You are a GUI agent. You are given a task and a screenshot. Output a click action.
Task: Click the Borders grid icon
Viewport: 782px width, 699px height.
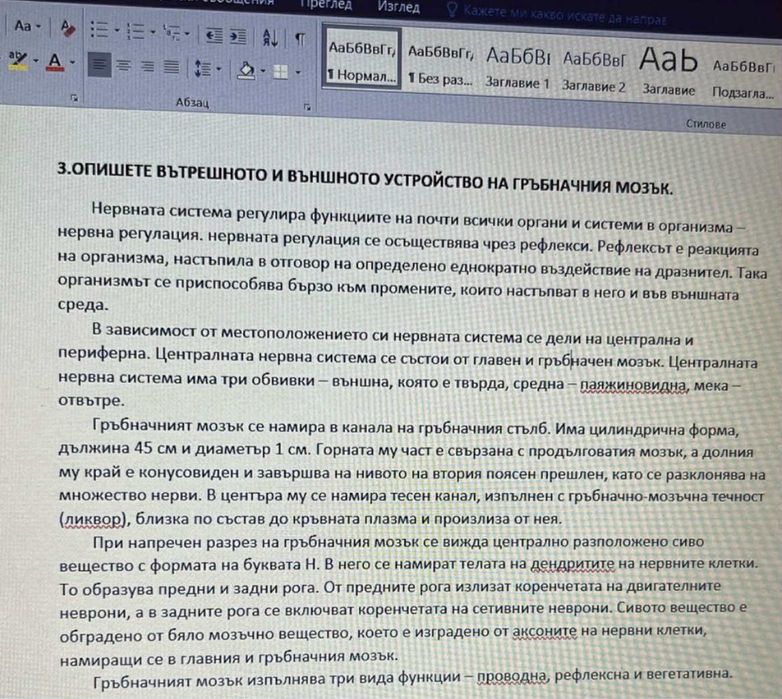click(280, 72)
